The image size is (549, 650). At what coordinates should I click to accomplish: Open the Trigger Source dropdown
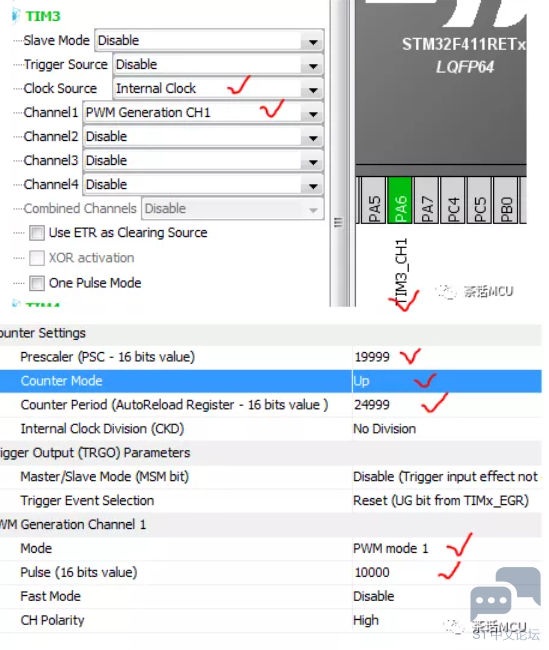click(x=218, y=65)
